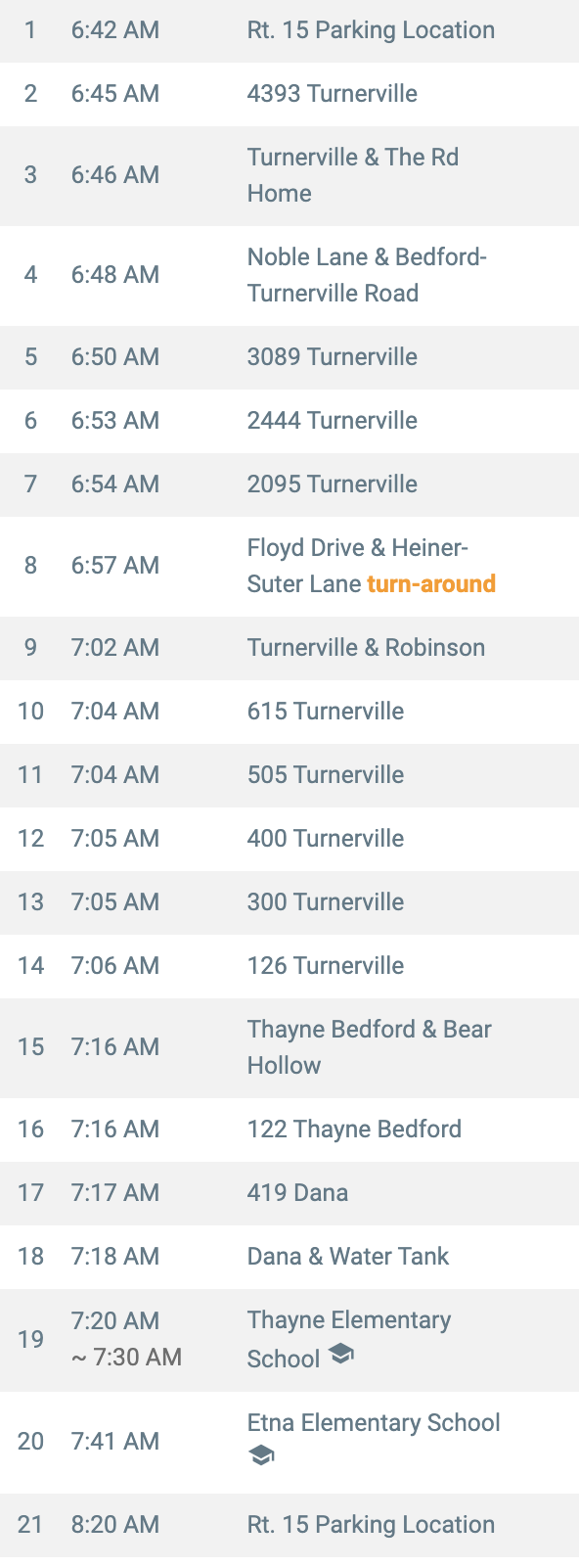Image resolution: width=579 pixels, height=1568 pixels.
Task: Select Turnerville & Robinson stop
Action: pos(289,649)
